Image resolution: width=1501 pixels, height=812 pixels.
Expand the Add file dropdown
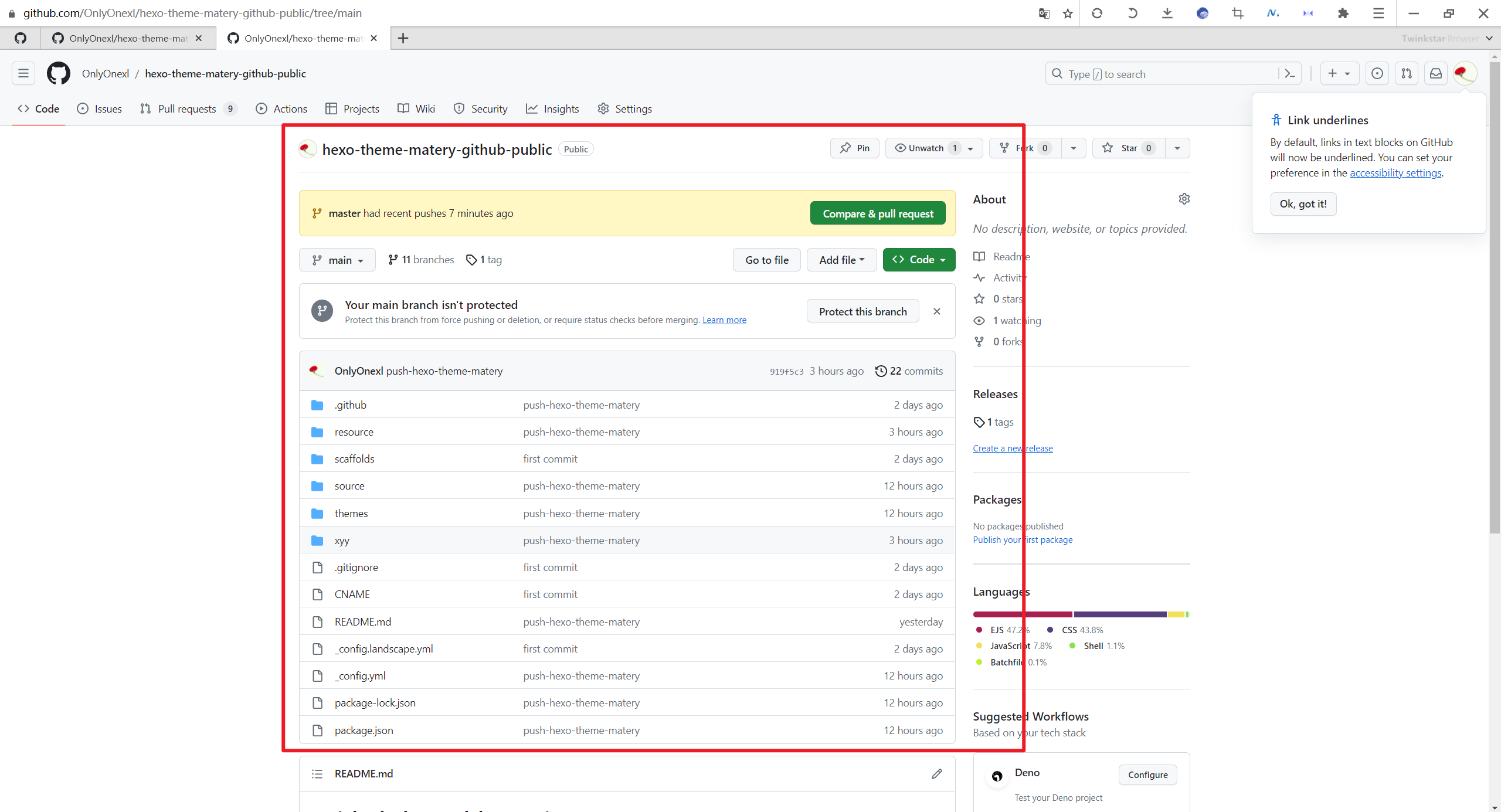[842, 260]
